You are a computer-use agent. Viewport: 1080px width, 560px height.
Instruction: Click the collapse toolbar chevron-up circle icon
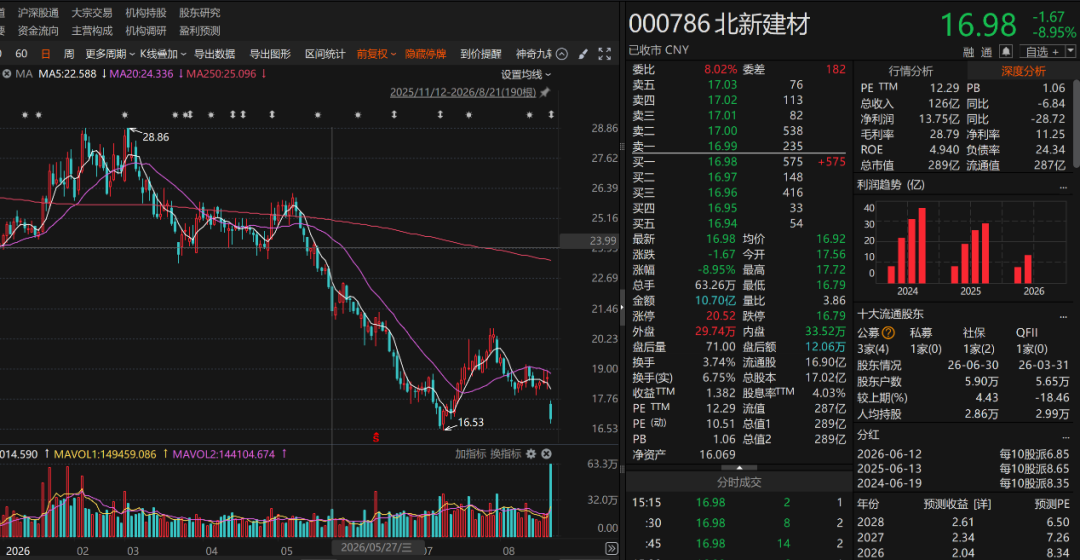(x=562, y=54)
